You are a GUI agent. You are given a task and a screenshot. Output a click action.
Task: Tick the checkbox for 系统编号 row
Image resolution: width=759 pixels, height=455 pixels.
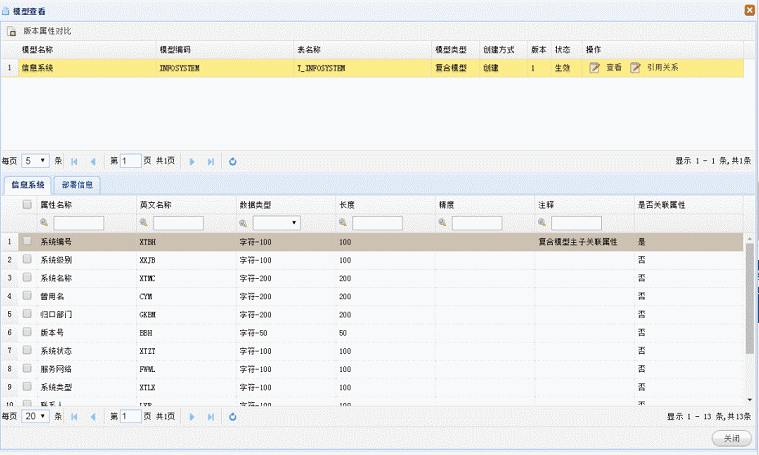(28, 241)
